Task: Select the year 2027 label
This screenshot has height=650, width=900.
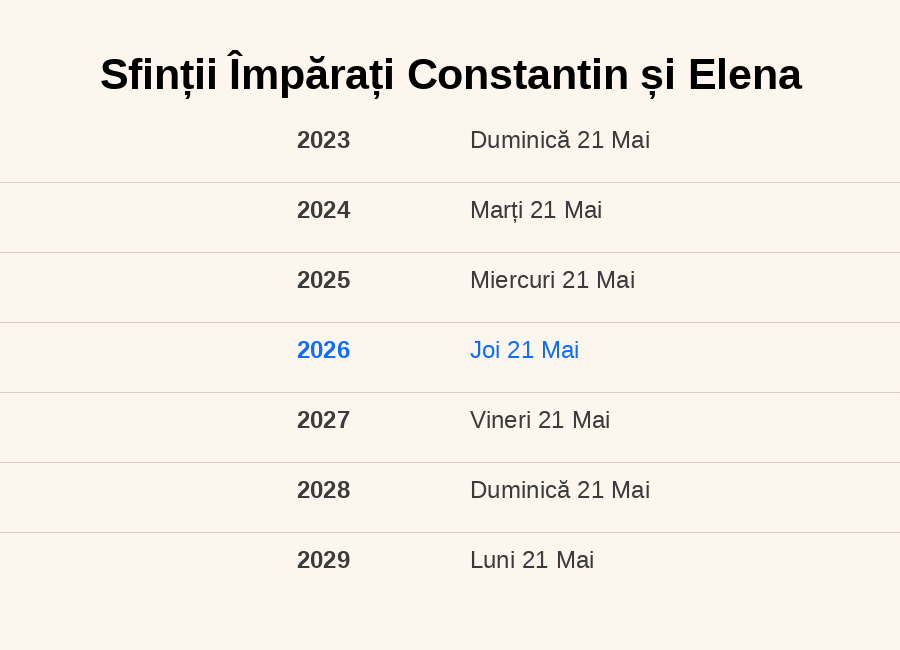Action: tap(323, 420)
